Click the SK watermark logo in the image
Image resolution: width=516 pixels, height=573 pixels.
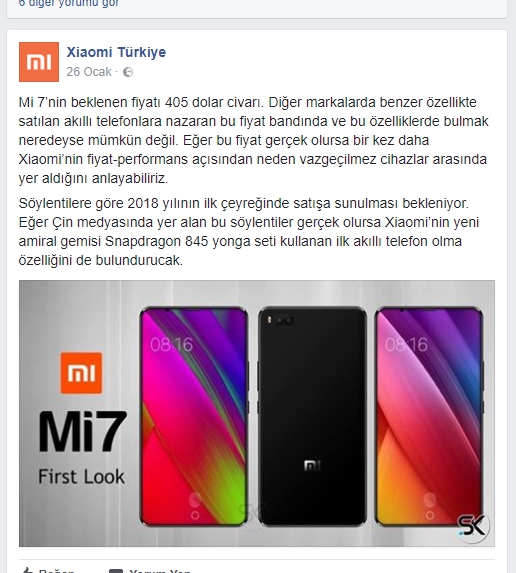pyautogui.click(x=472, y=527)
